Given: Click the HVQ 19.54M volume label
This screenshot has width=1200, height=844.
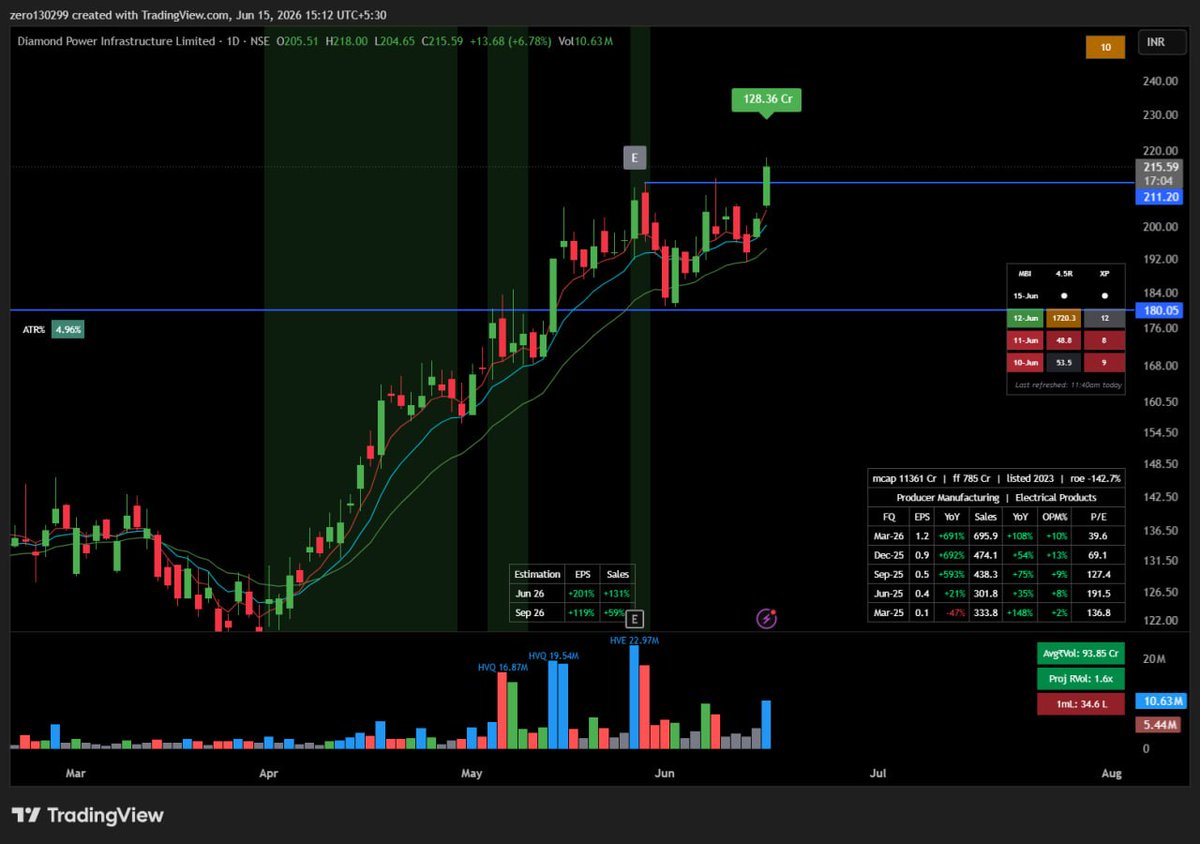Looking at the screenshot, I should click(553, 655).
